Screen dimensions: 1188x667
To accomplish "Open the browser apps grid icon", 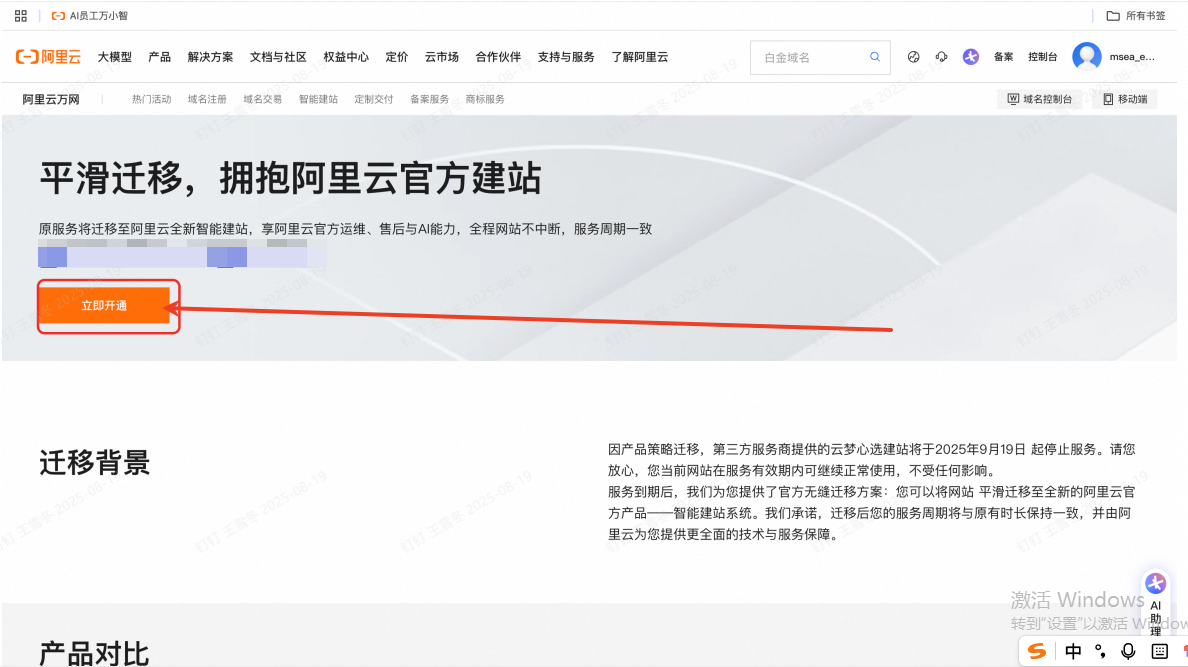I will tap(21, 16).
